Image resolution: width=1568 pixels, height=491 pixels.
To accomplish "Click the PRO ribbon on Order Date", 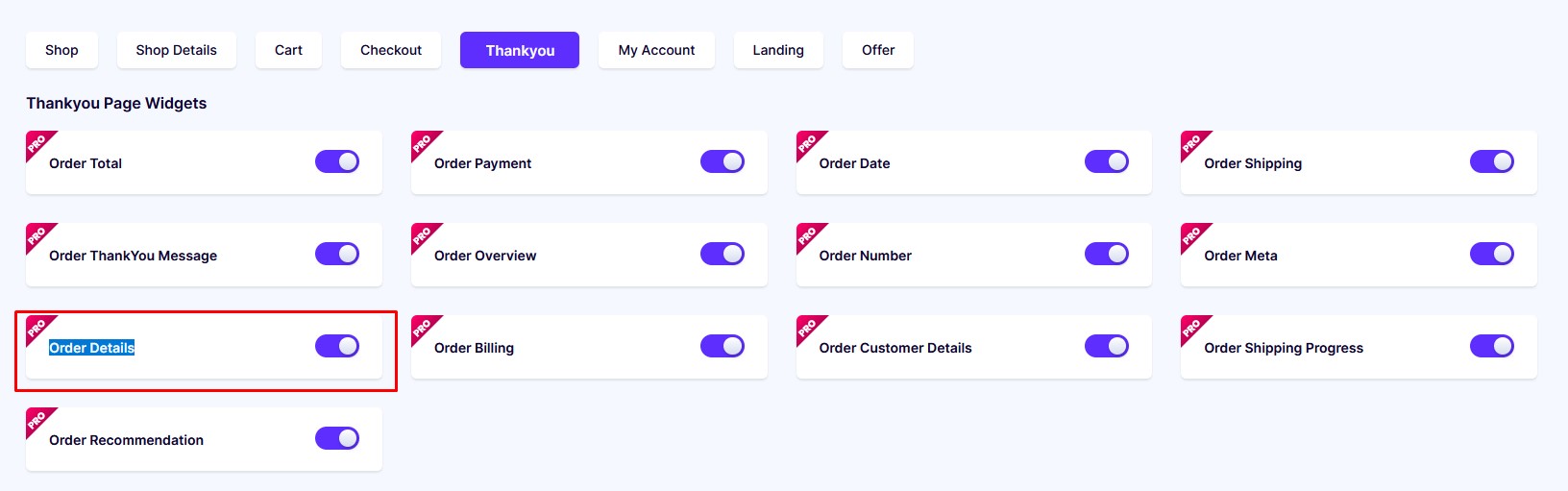I will point(809,143).
